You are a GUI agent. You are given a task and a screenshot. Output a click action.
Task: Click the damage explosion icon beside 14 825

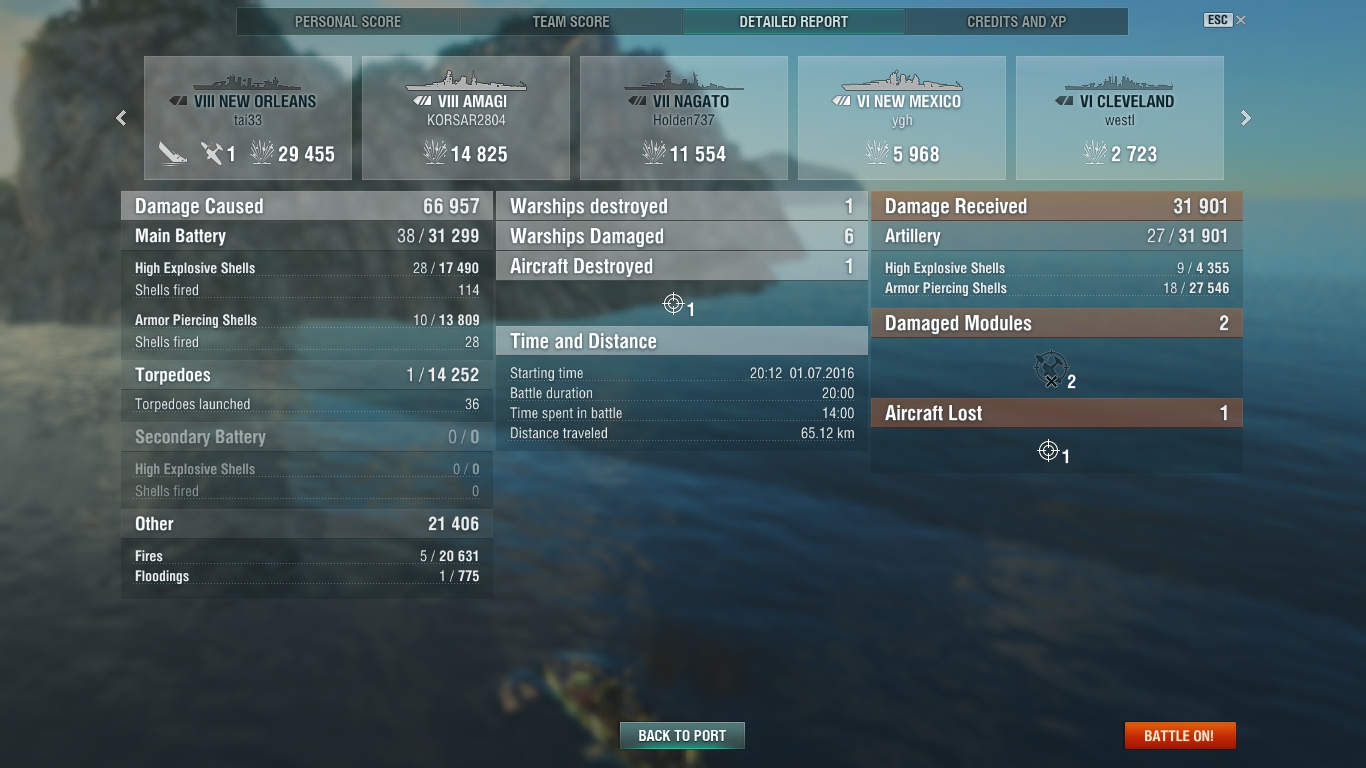(x=435, y=153)
